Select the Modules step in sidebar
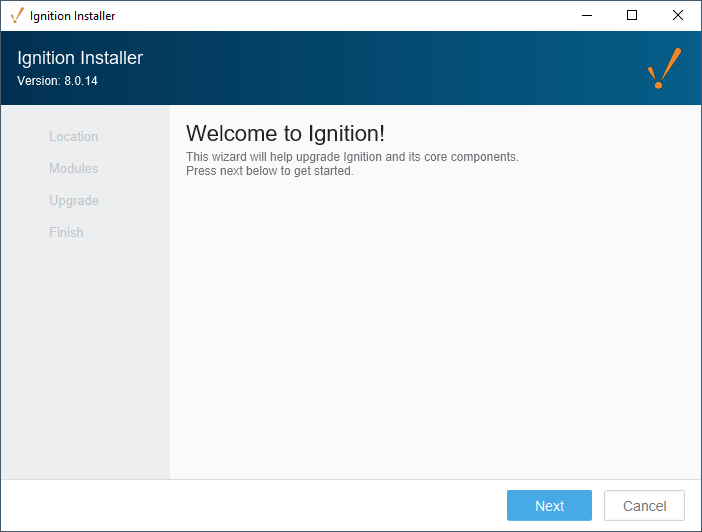The height and width of the screenshot is (532, 702). (x=73, y=168)
